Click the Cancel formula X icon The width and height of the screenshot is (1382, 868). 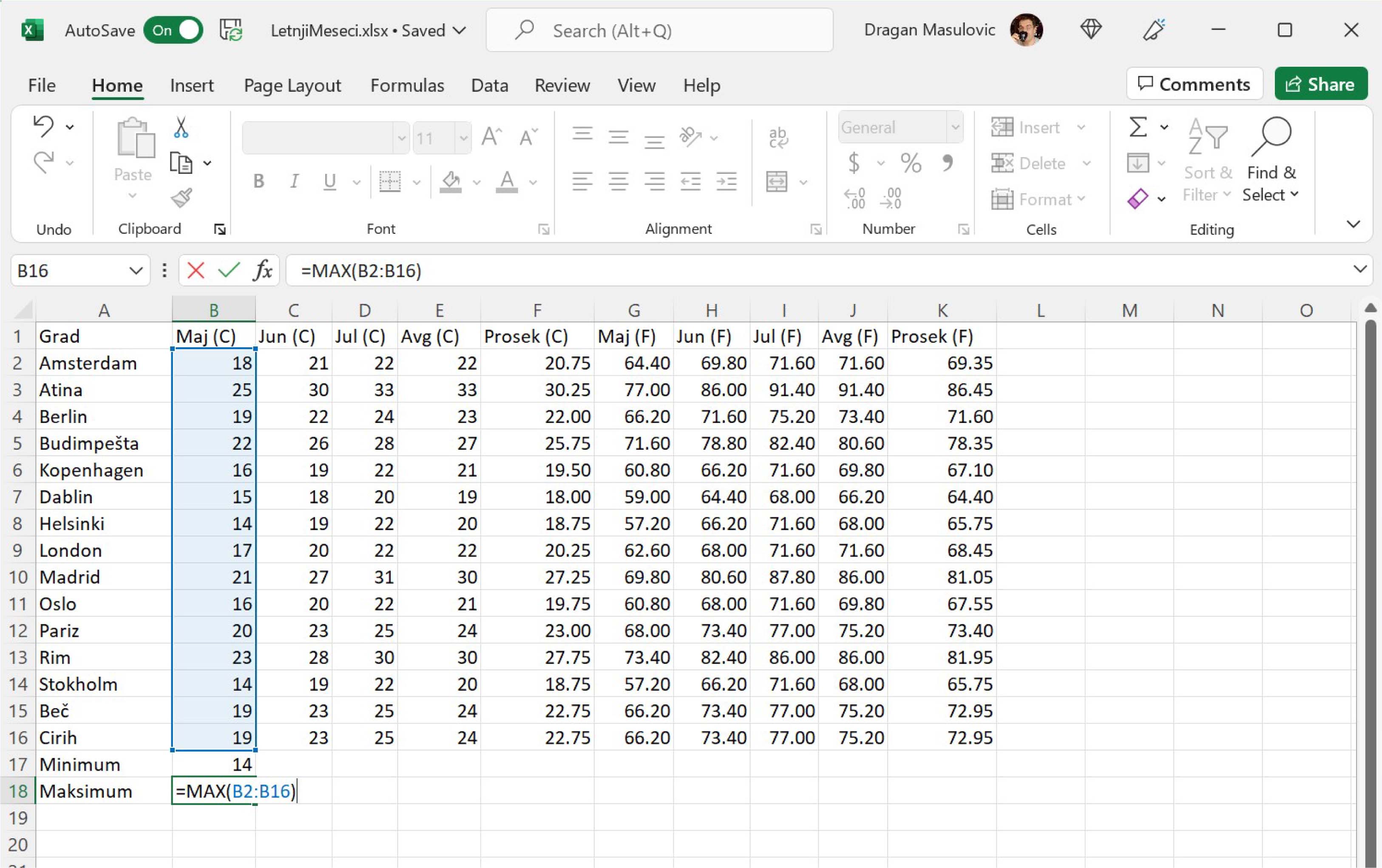pos(195,270)
